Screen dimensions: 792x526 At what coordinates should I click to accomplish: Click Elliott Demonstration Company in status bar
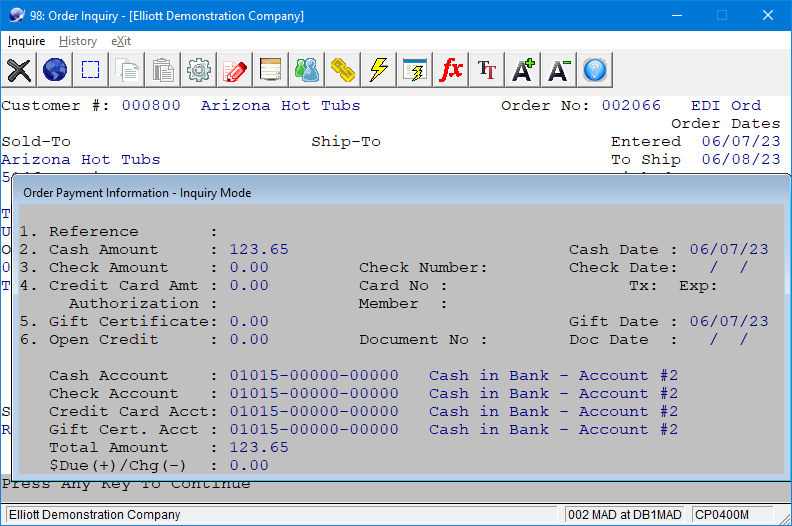[94, 514]
